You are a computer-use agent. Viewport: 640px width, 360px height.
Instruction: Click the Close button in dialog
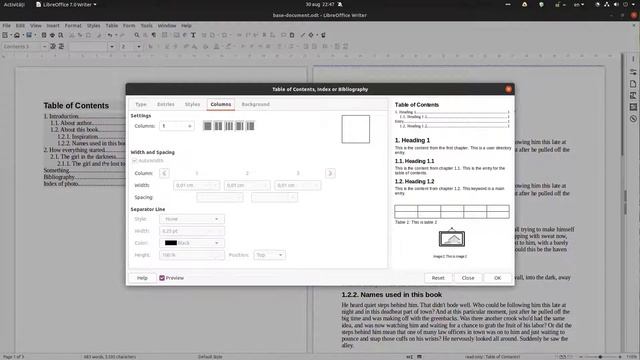click(x=468, y=278)
